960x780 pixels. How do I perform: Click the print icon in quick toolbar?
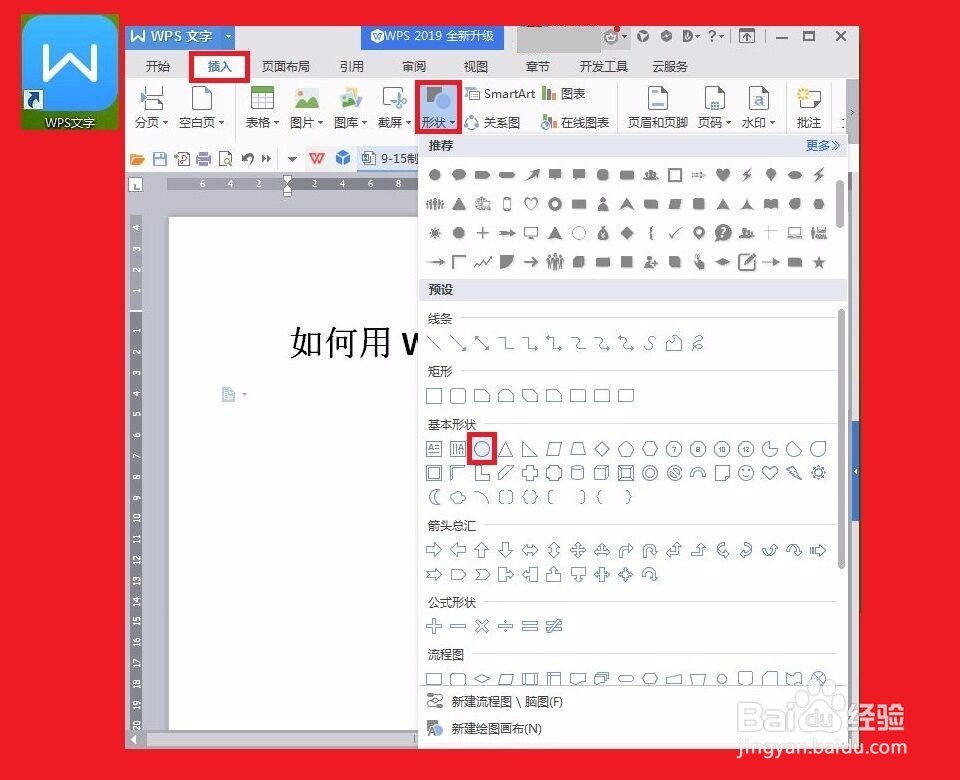[x=203, y=159]
